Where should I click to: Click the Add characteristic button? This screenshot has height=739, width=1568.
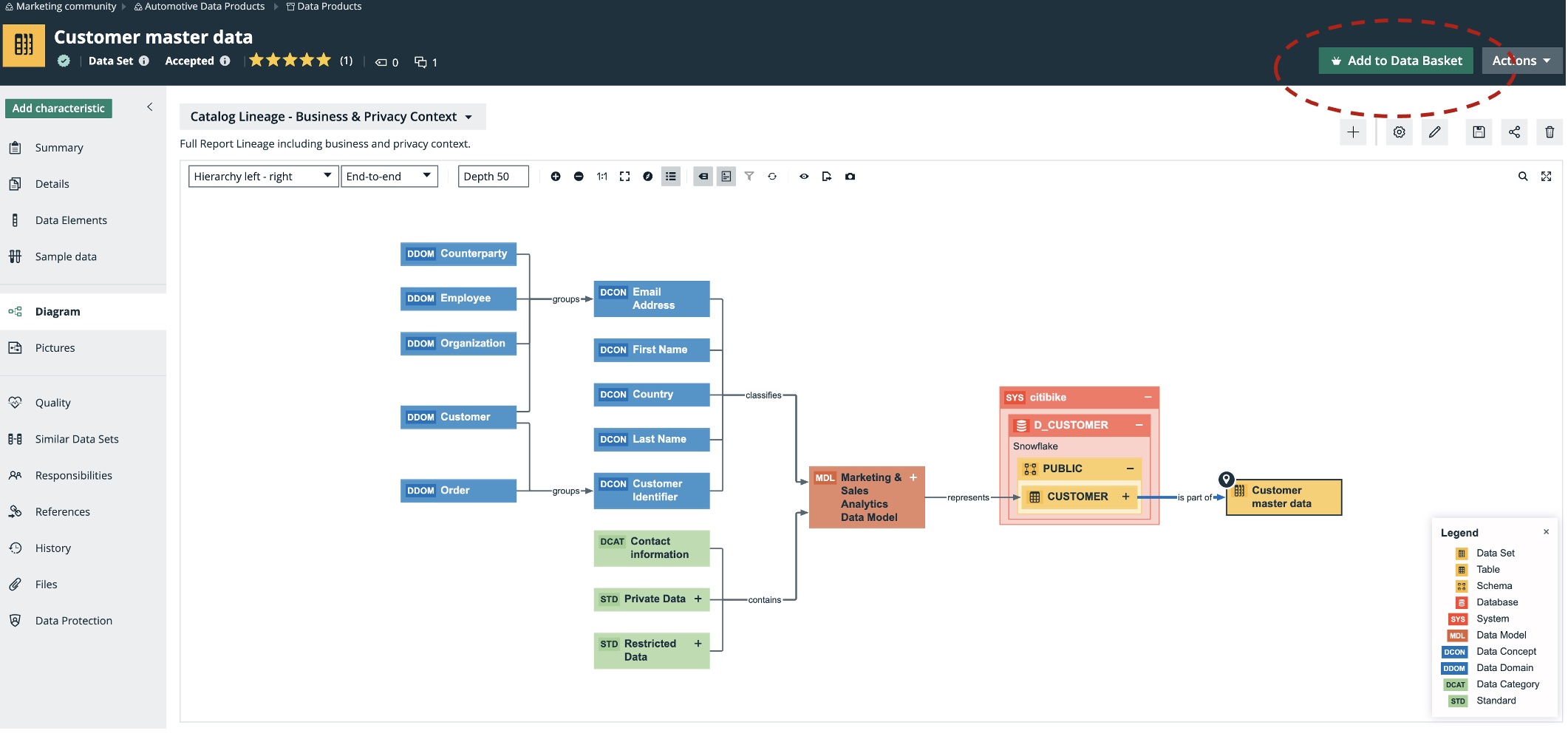point(58,109)
